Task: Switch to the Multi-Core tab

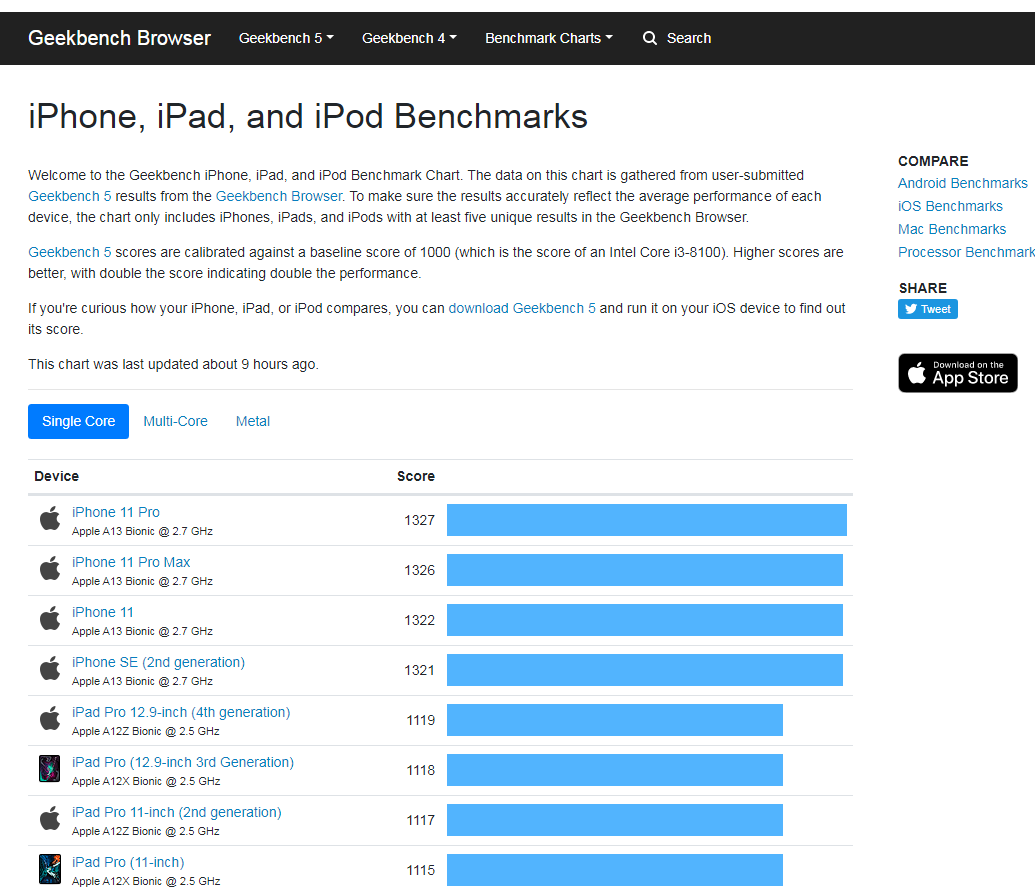Action: 175,421
